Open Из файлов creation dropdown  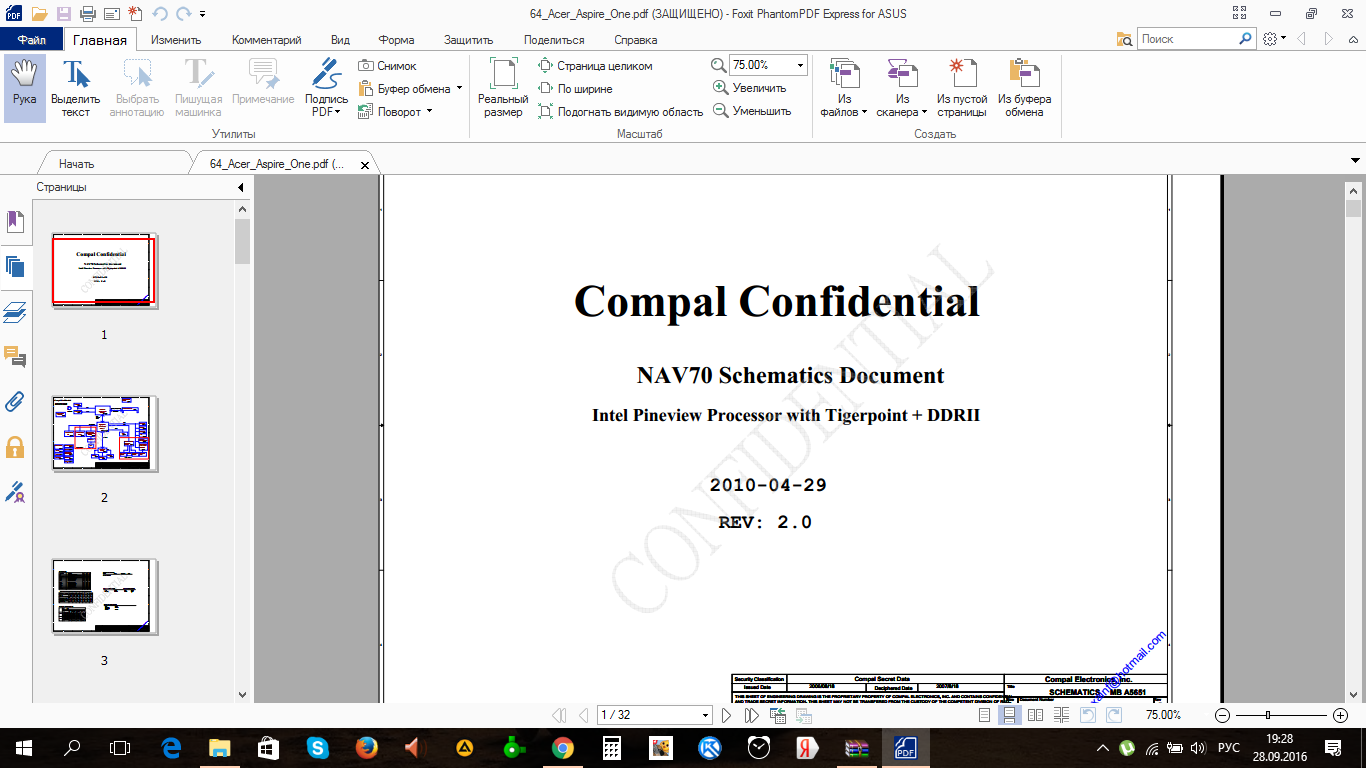[845, 88]
